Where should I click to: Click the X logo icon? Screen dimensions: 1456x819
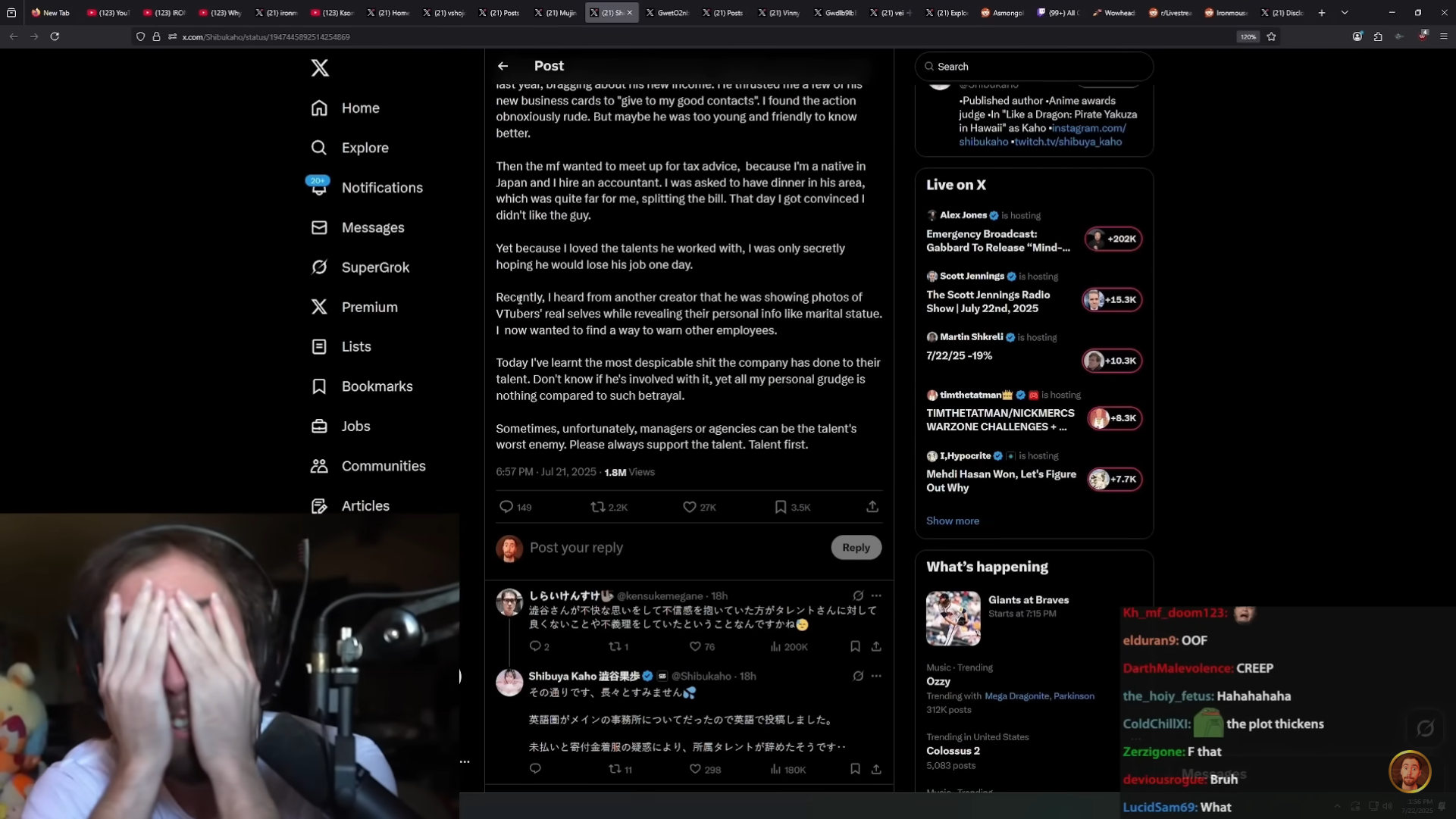pyautogui.click(x=320, y=67)
